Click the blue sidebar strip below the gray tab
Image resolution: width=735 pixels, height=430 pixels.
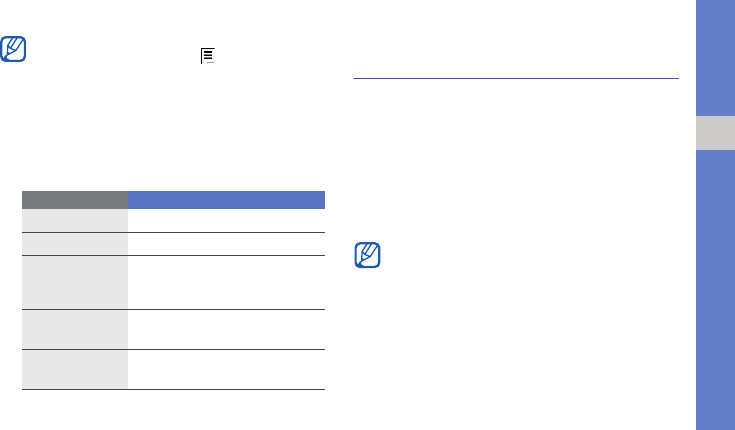coord(715,290)
